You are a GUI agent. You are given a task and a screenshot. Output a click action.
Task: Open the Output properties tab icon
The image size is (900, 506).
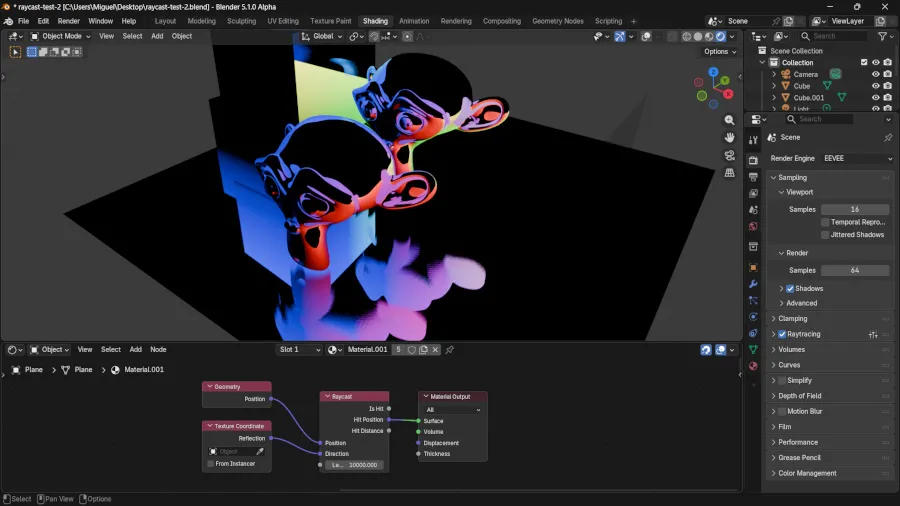pos(753,177)
